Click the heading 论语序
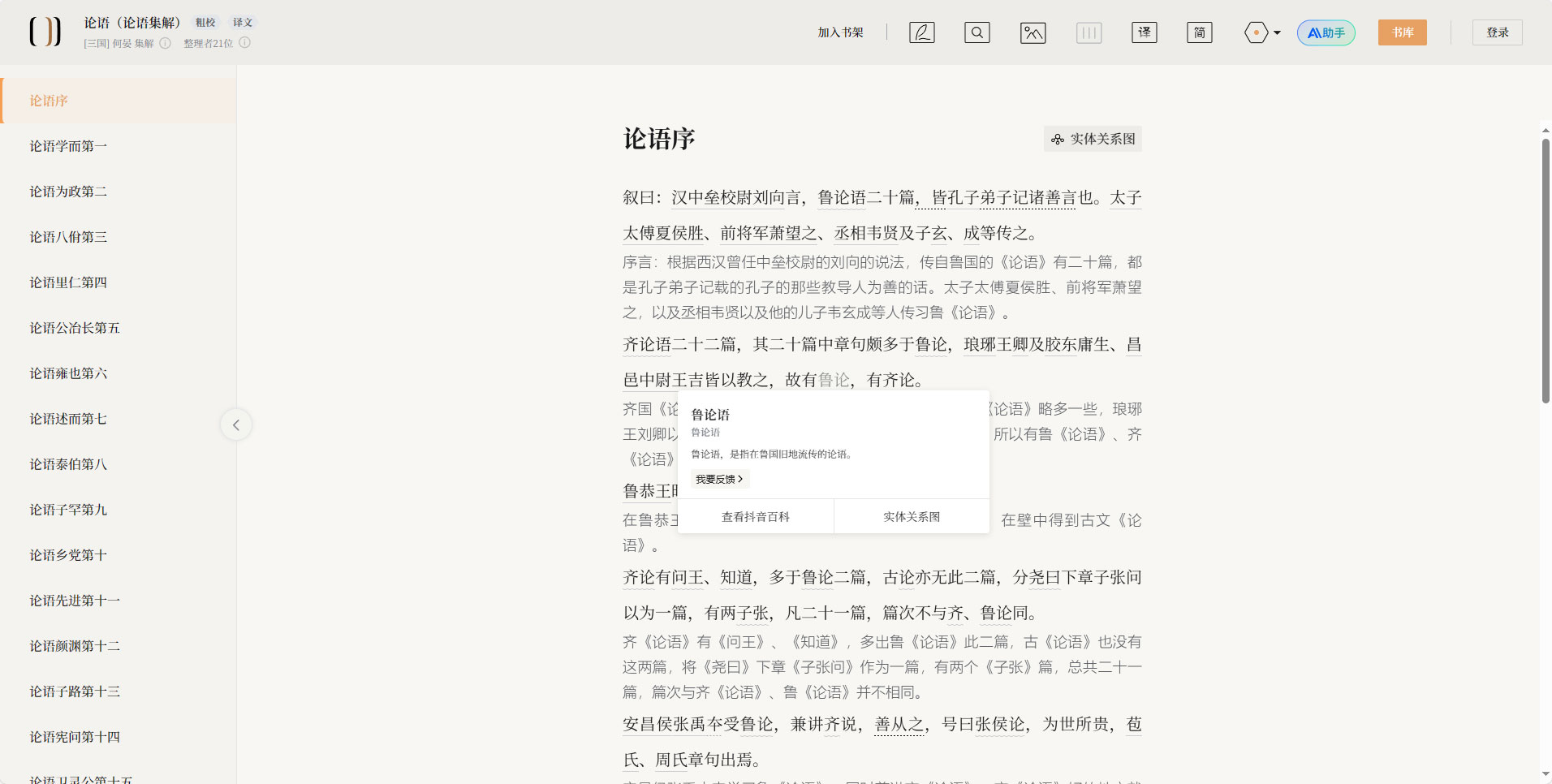Screen dimensions: 1552x784 point(659,139)
